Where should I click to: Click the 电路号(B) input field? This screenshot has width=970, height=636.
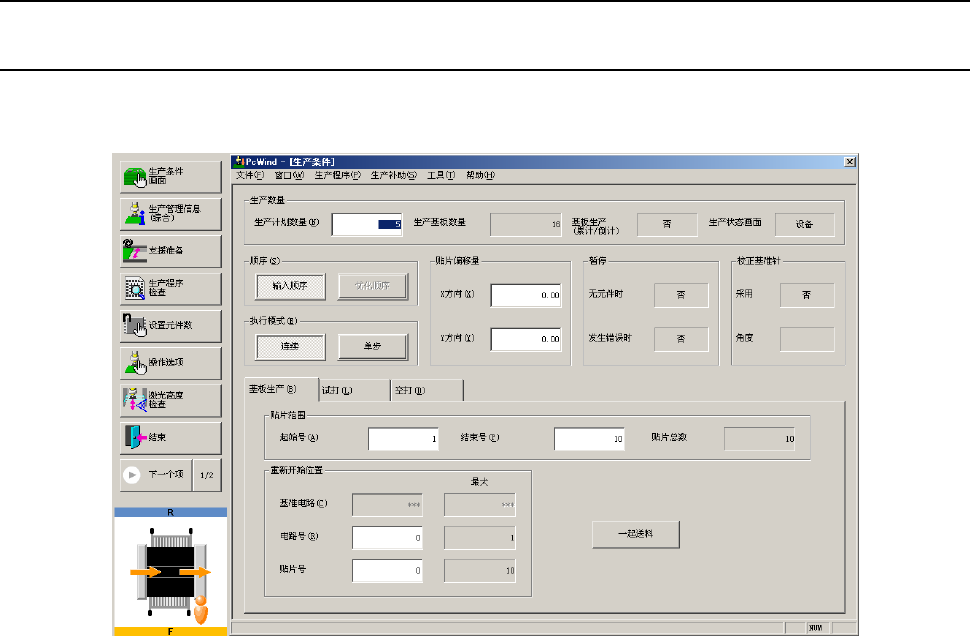click(387, 538)
